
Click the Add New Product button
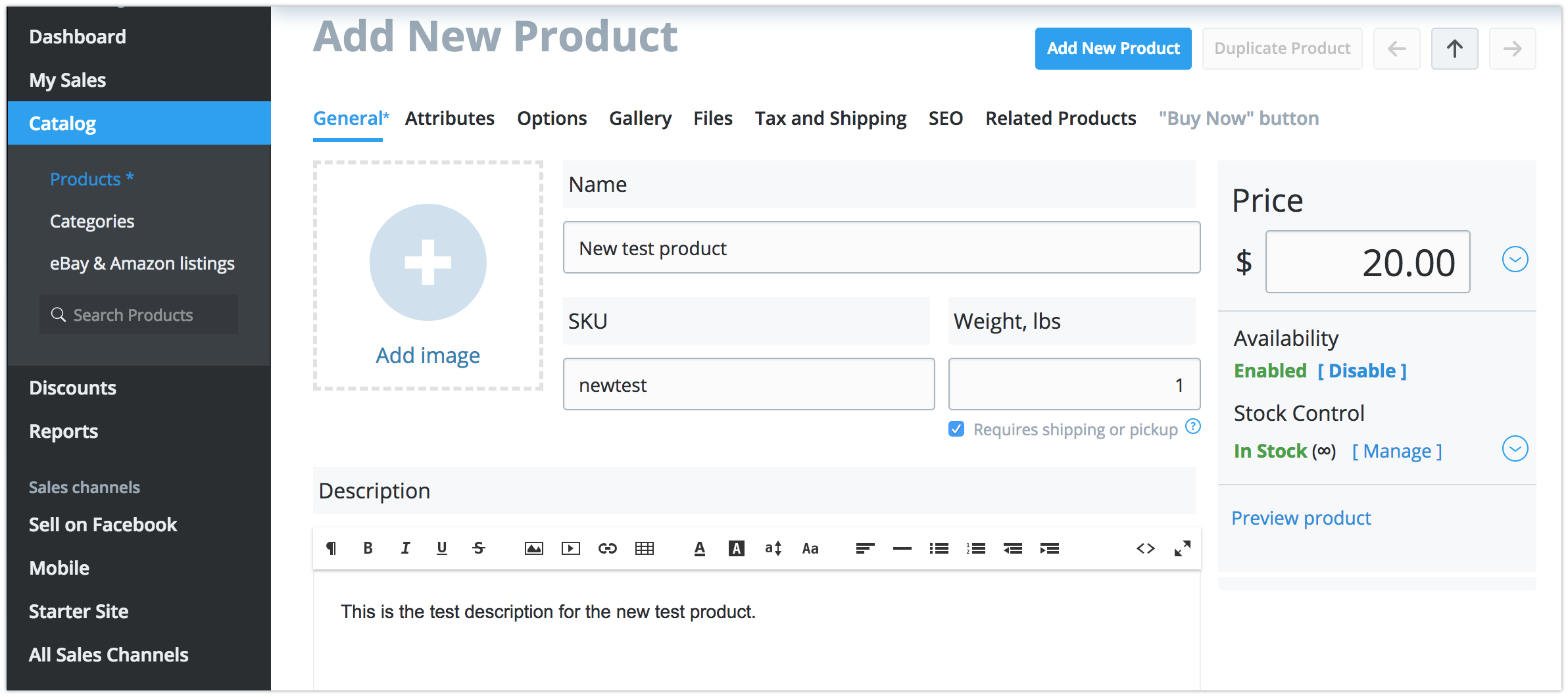click(x=1113, y=49)
